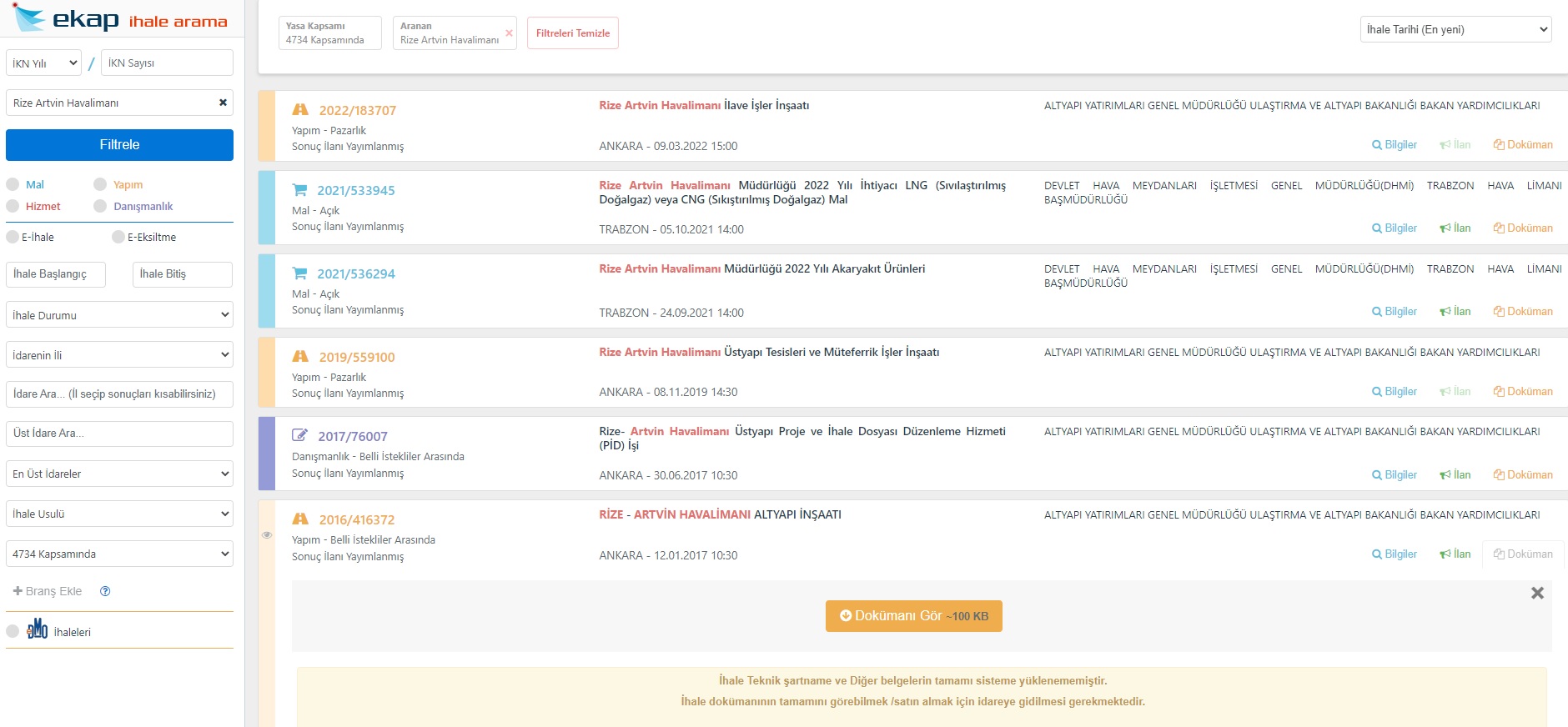Click the Filtrele button

pyautogui.click(x=119, y=145)
